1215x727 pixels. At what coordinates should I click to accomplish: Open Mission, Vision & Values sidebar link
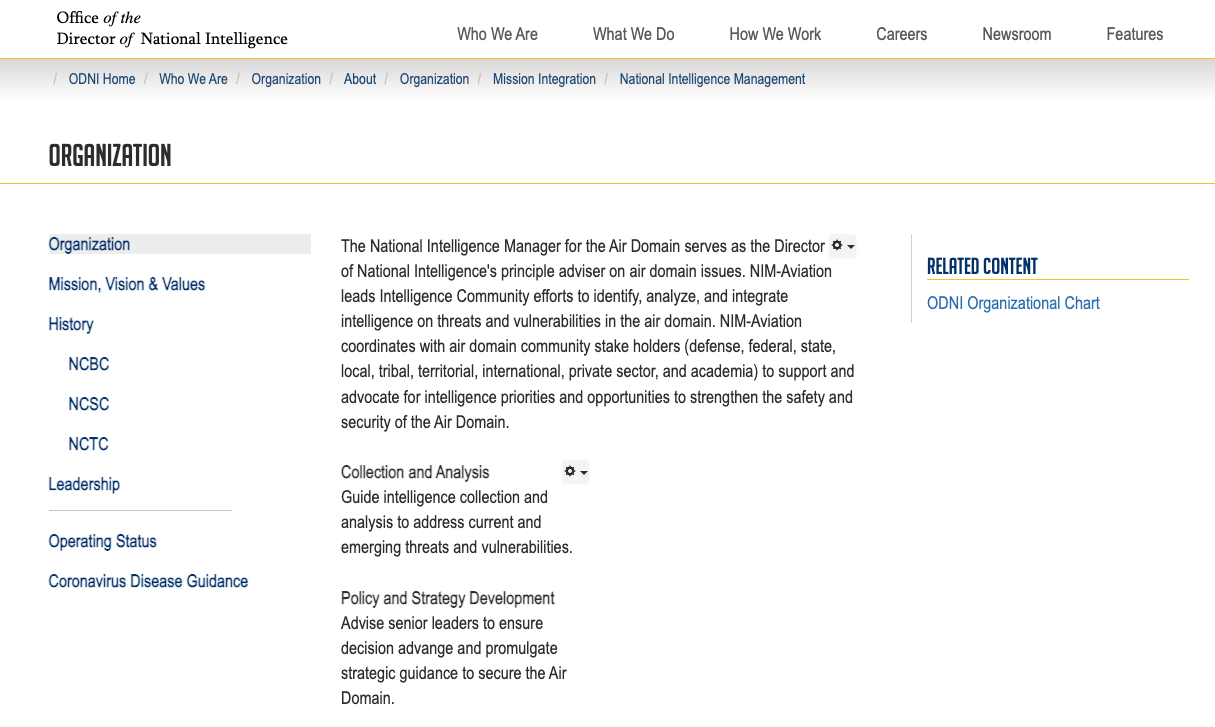click(127, 284)
